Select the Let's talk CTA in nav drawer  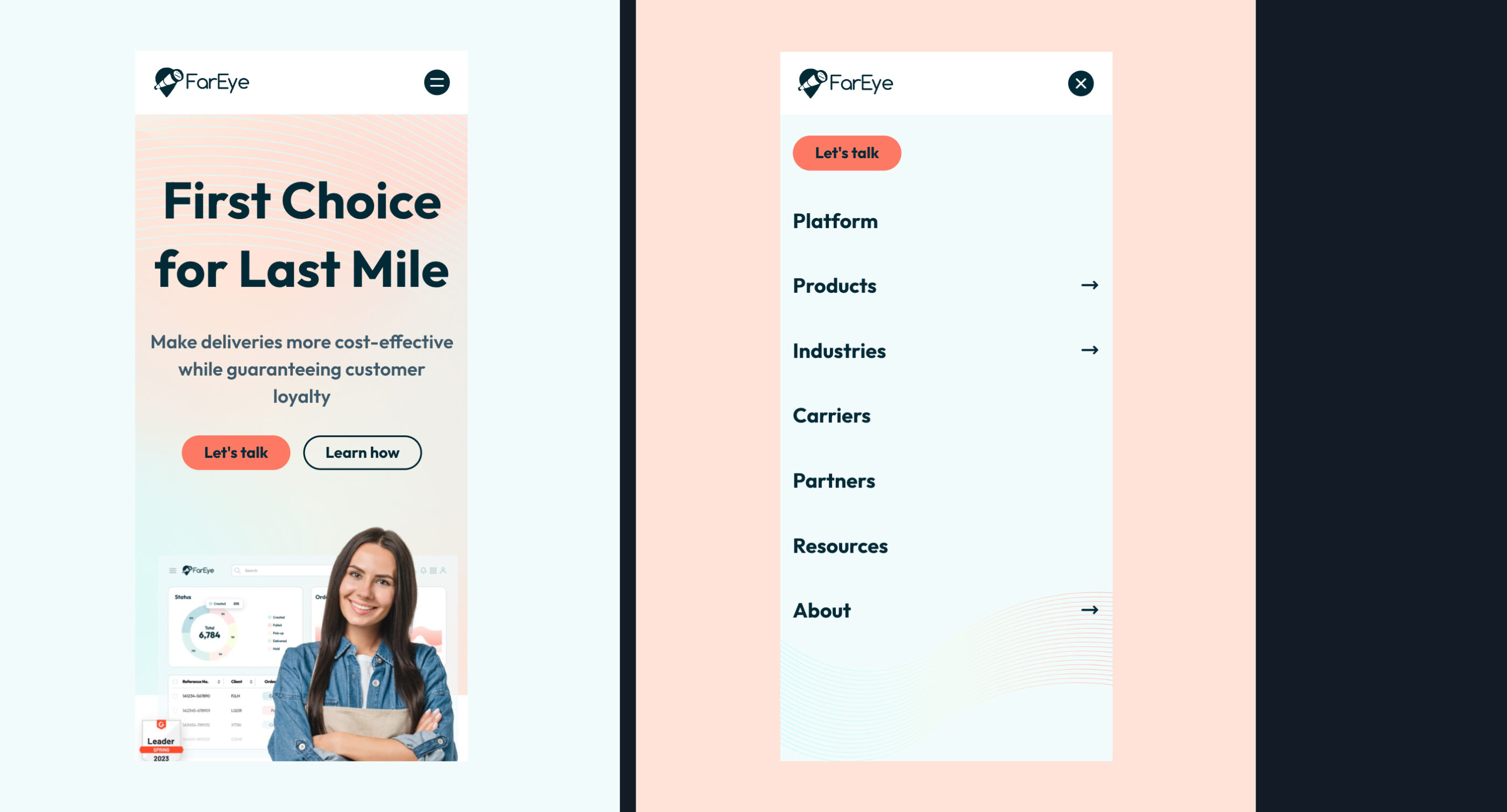pyautogui.click(x=847, y=153)
